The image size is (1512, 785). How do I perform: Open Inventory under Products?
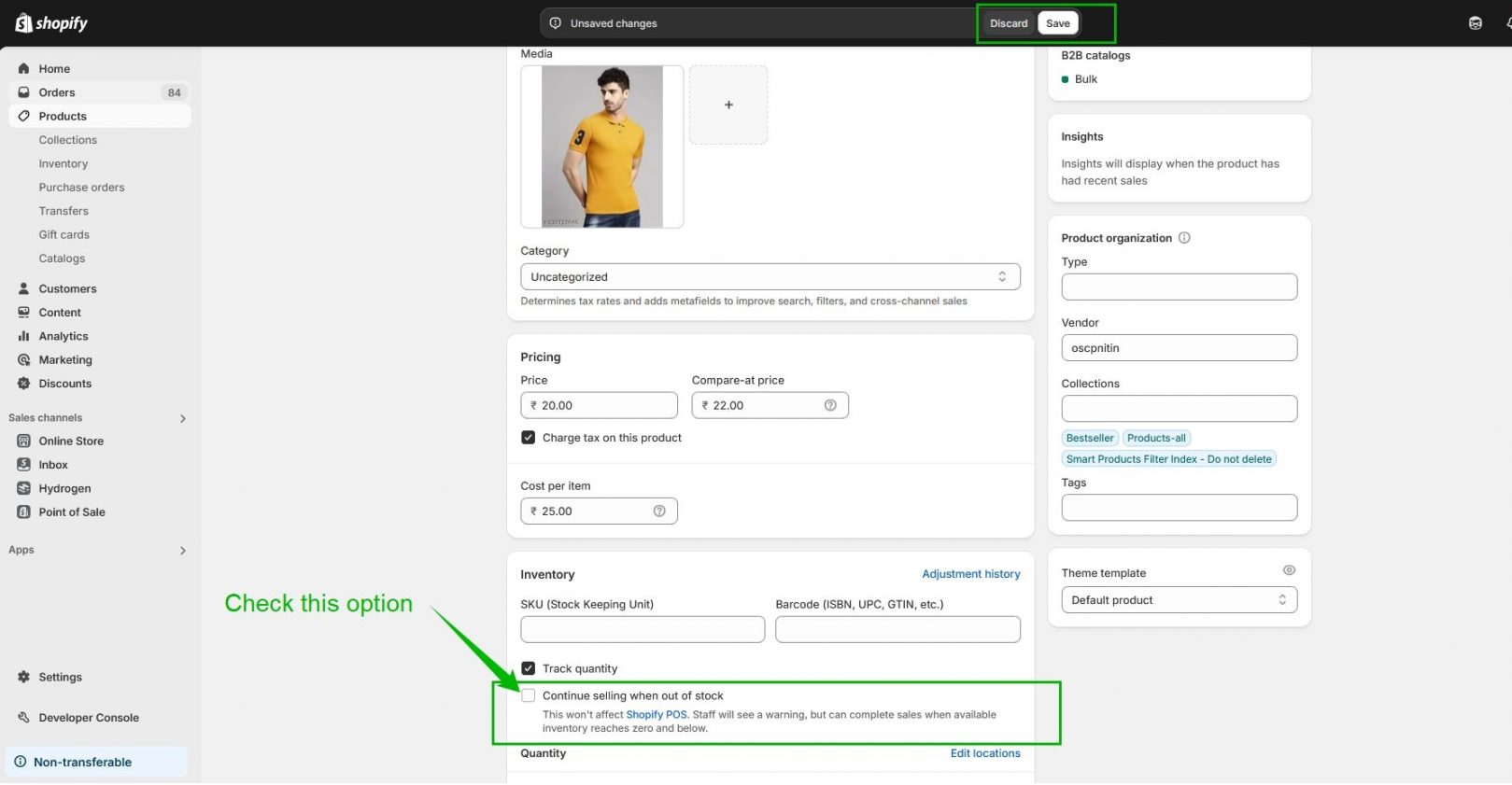pyautogui.click(x=64, y=164)
